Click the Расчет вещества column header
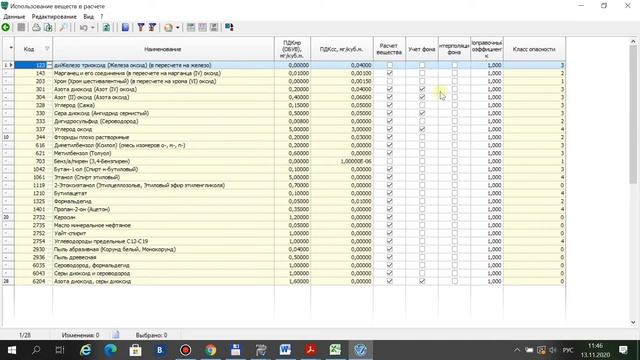 point(389,49)
